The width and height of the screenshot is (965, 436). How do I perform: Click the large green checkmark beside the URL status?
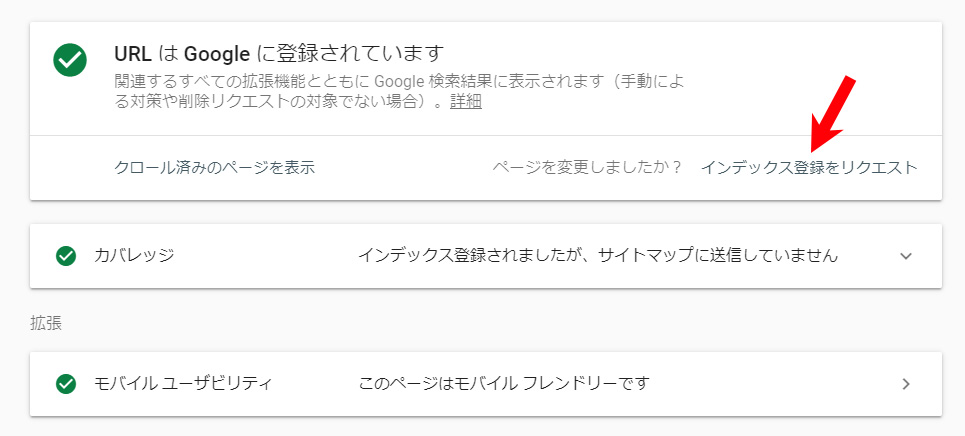(x=70, y=60)
